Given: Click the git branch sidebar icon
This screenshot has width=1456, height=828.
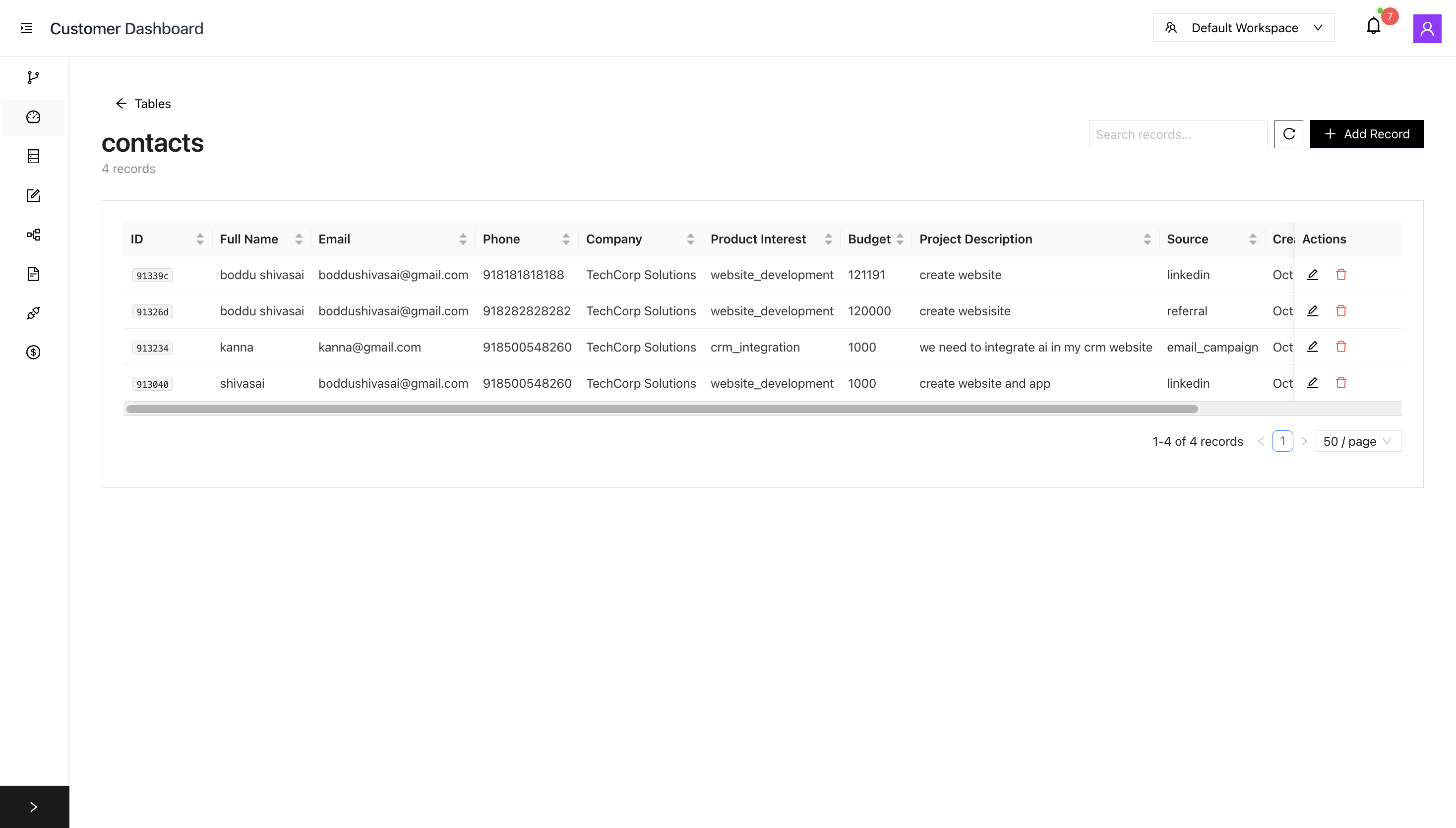Looking at the screenshot, I should pos(33,77).
